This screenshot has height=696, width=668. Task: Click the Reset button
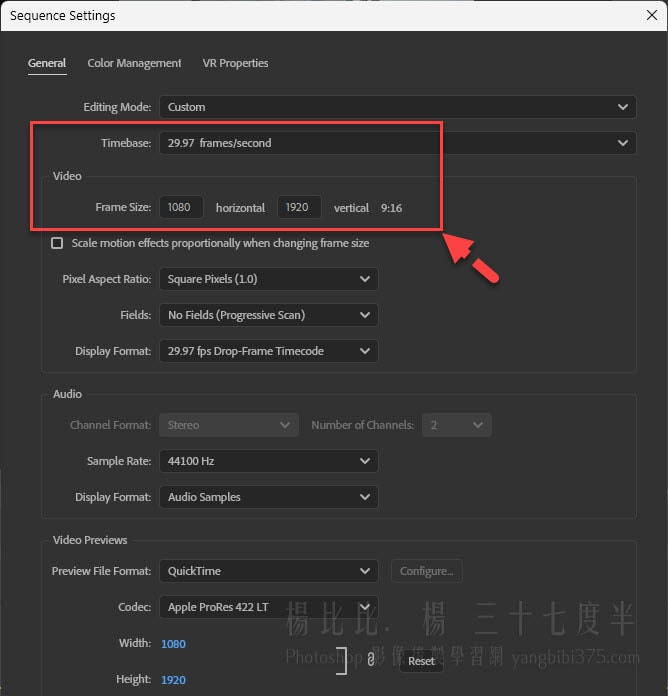[x=421, y=661]
